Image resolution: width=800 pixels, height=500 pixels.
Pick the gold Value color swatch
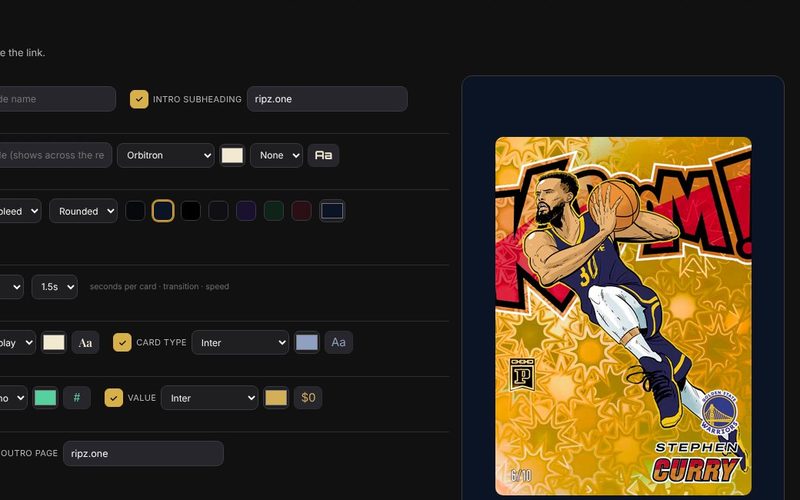click(x=276, y=397)
